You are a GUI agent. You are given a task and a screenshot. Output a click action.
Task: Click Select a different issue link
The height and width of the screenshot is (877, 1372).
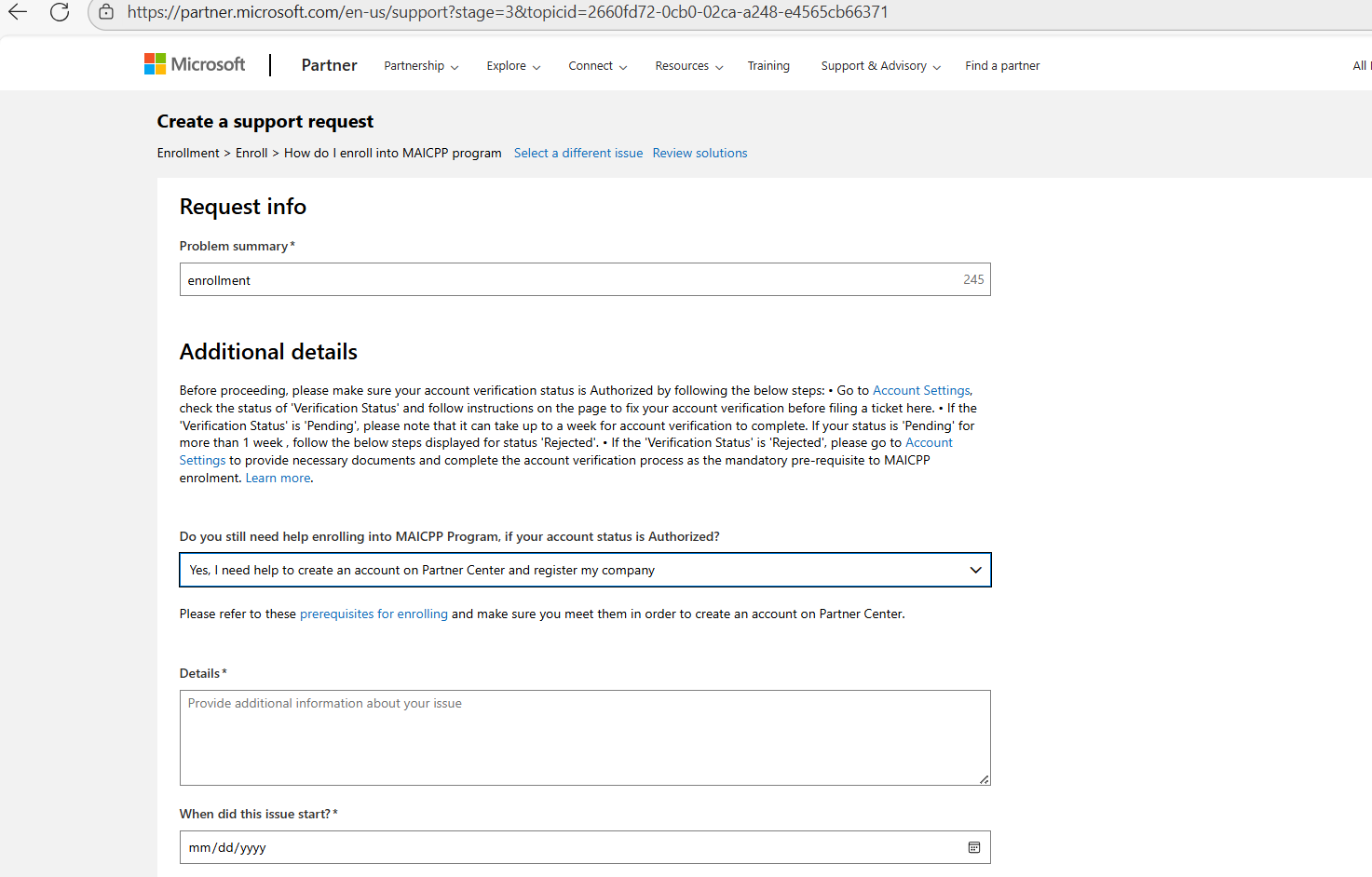click(x=578, y=153)
